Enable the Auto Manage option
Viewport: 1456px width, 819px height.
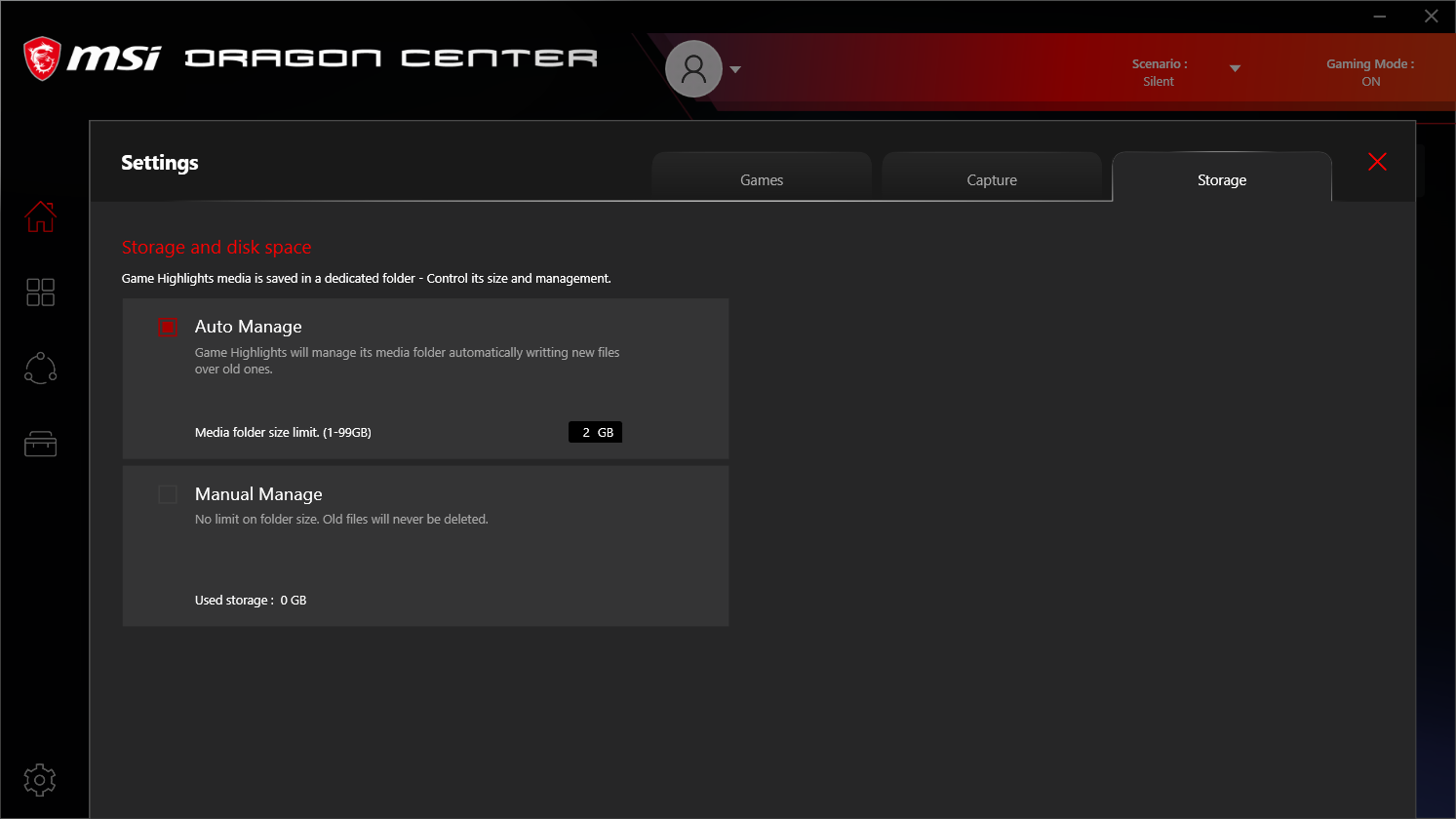point(168,328)
